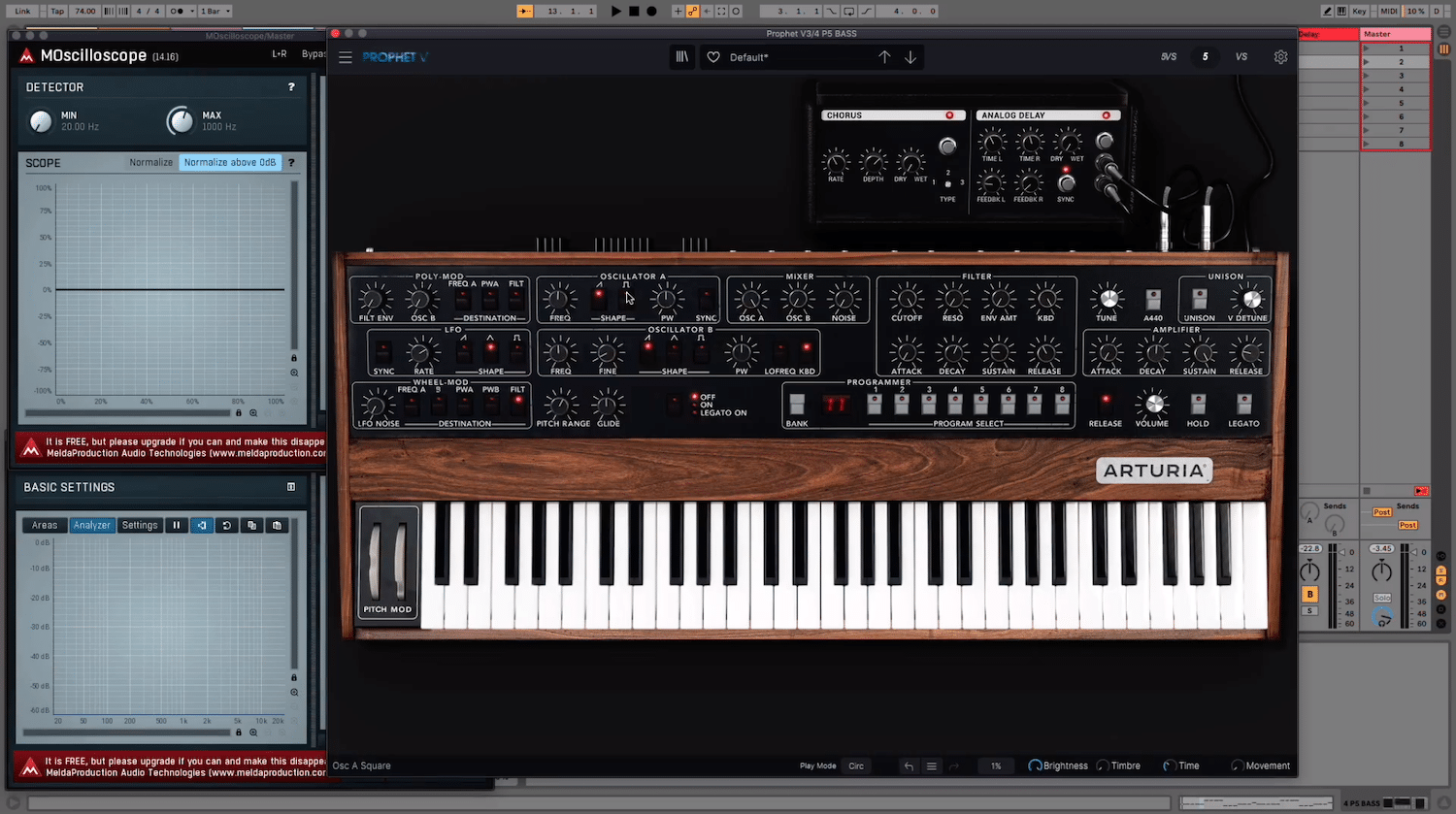Select program 8 in Program Select
Viewport: 1456px width, 814px height.
[x=1062, y=405]
